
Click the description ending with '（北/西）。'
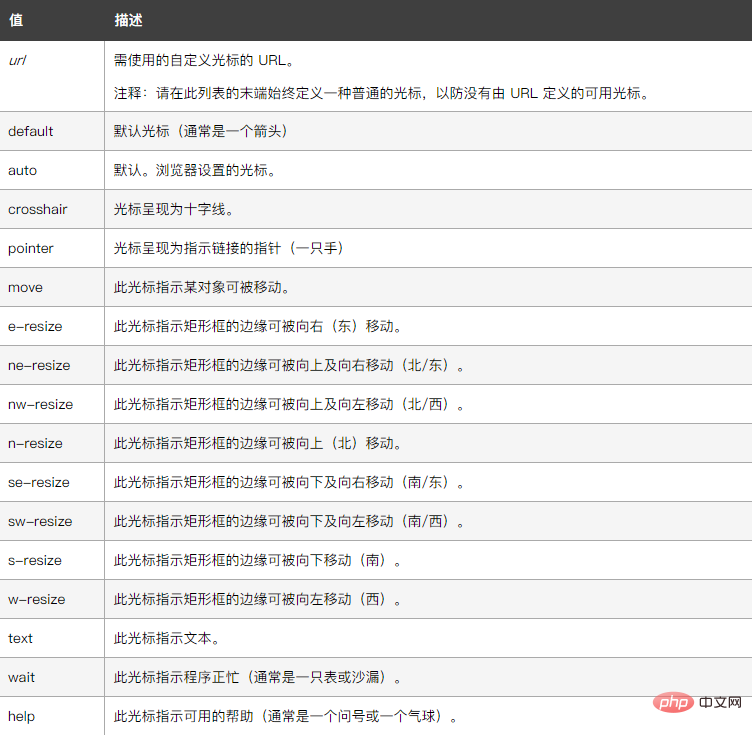pyautogui.click(x=289, y=404)
